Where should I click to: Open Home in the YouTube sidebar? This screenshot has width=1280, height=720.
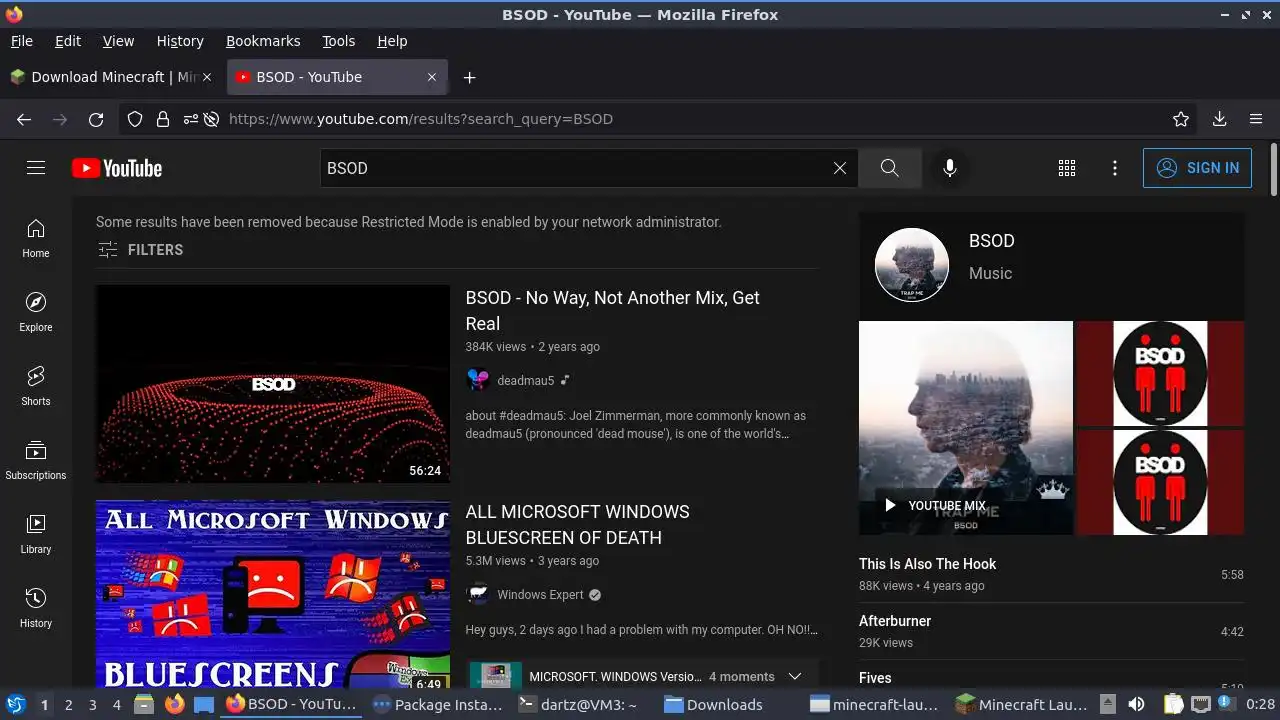pyautogui.click(x=36, y=239)
